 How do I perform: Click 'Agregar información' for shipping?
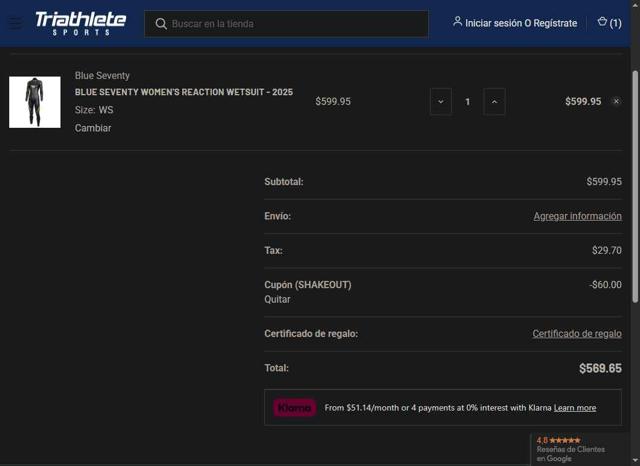tap(578, 216)
